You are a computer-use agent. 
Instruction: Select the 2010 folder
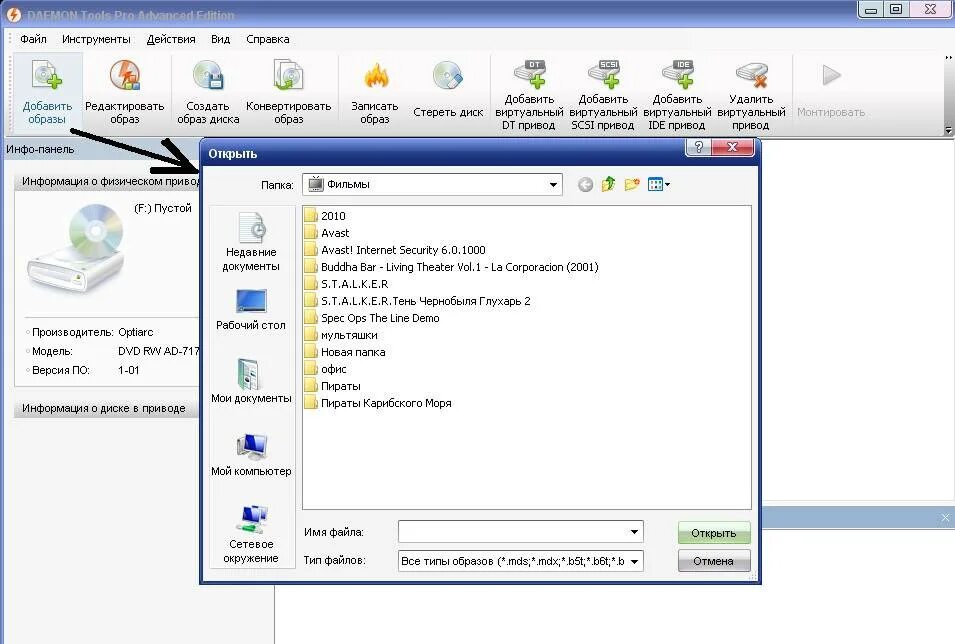coord(325,216)
